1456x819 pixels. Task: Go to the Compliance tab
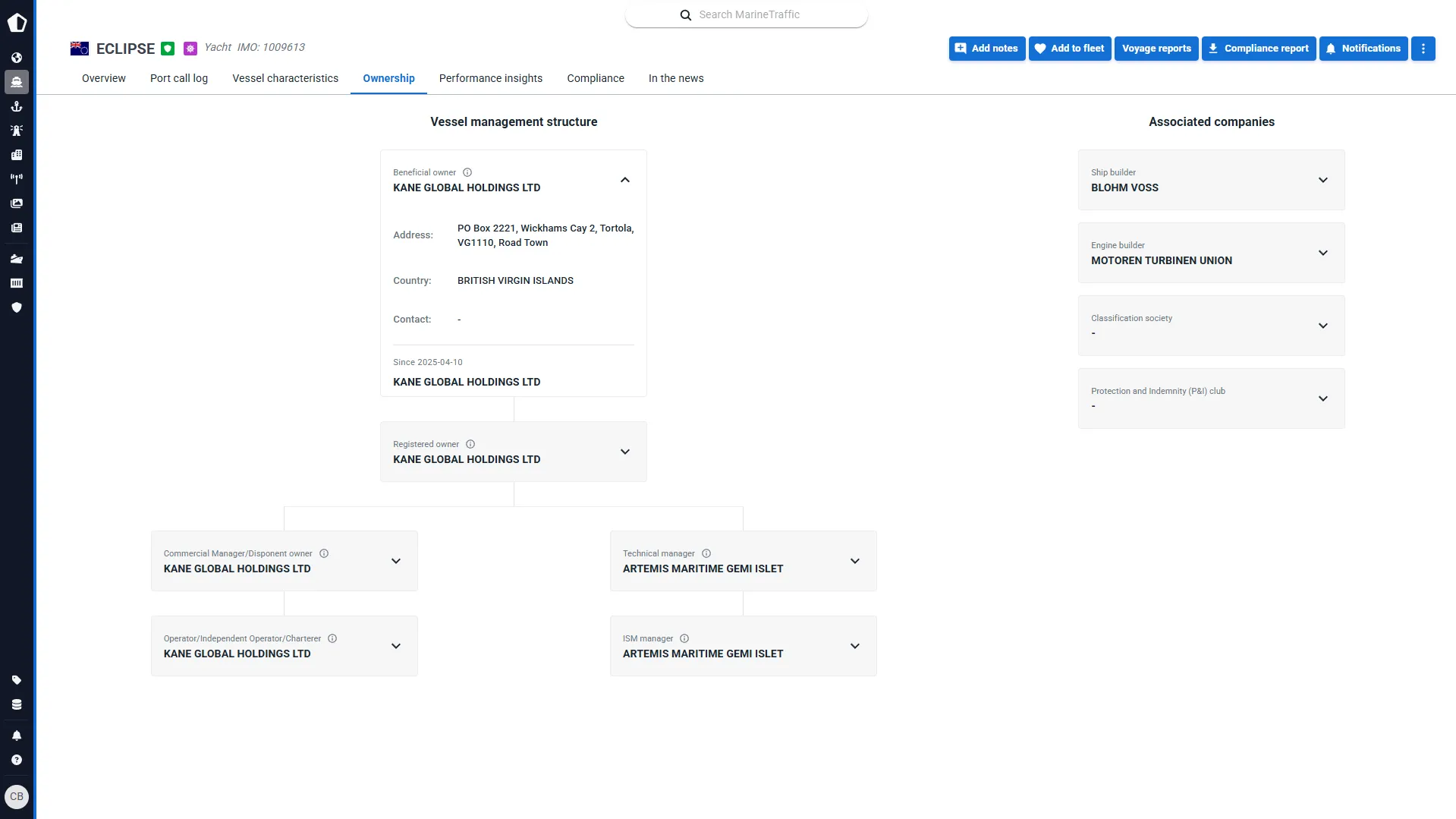[596, 78]
